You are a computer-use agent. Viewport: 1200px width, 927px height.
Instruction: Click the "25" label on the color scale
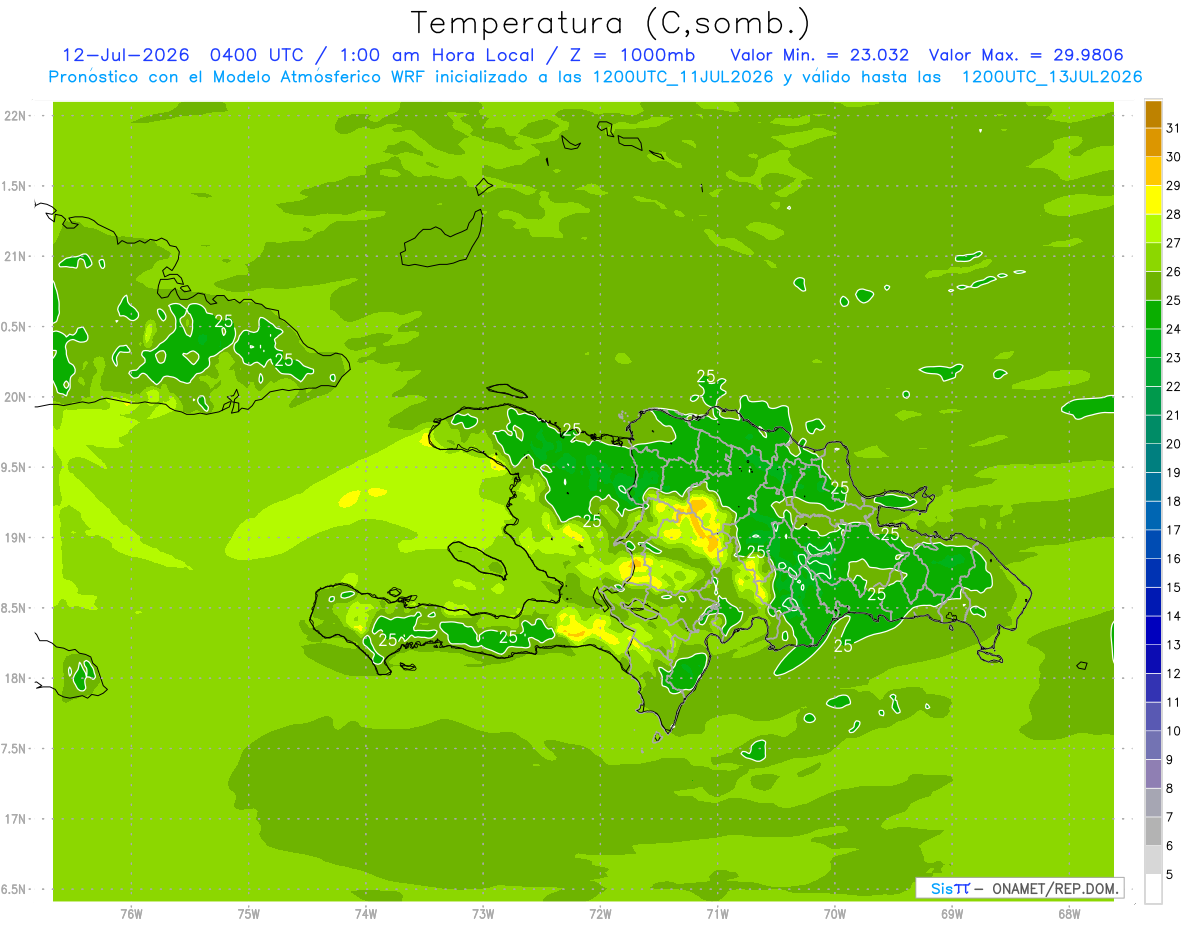tap(1174, 300)
